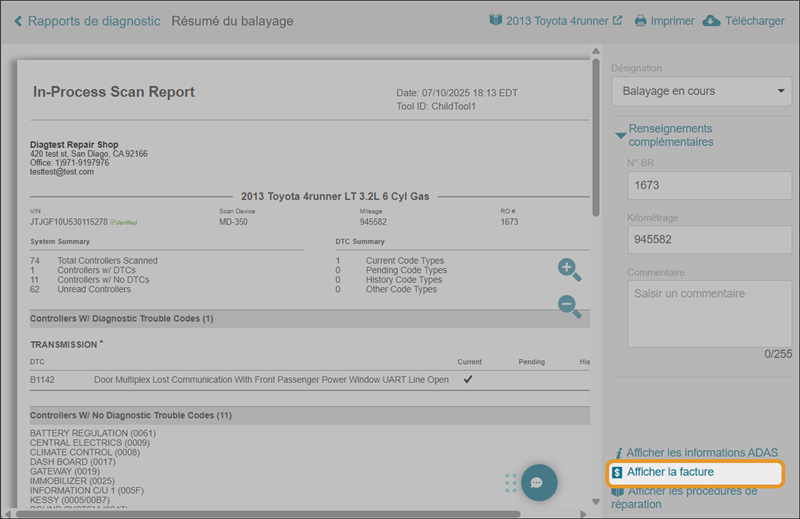This screenshot has width=800, height=519.
Task: Click the dotted drag handle beside chat button
Action: click(511, 482)
